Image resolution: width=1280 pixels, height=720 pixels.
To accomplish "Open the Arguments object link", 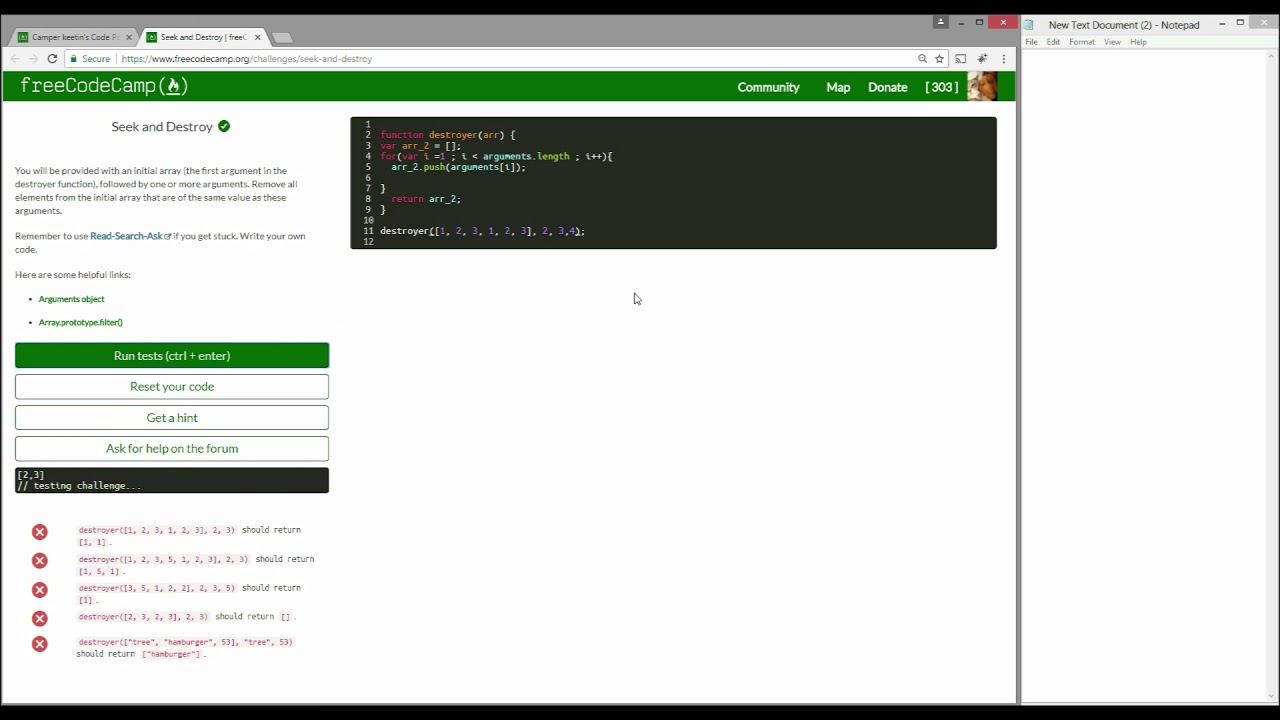I will [x=71, y=299].
